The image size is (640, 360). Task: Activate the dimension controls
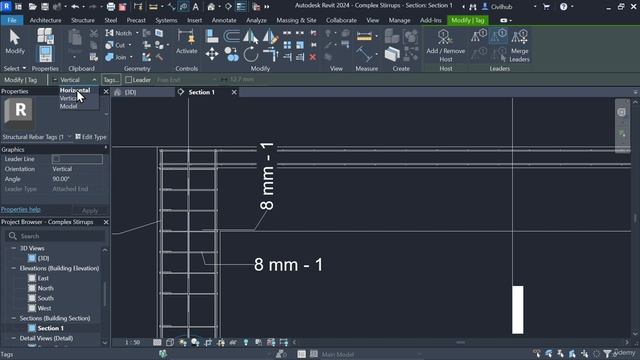pyautogui.click(x=187, y=42)
